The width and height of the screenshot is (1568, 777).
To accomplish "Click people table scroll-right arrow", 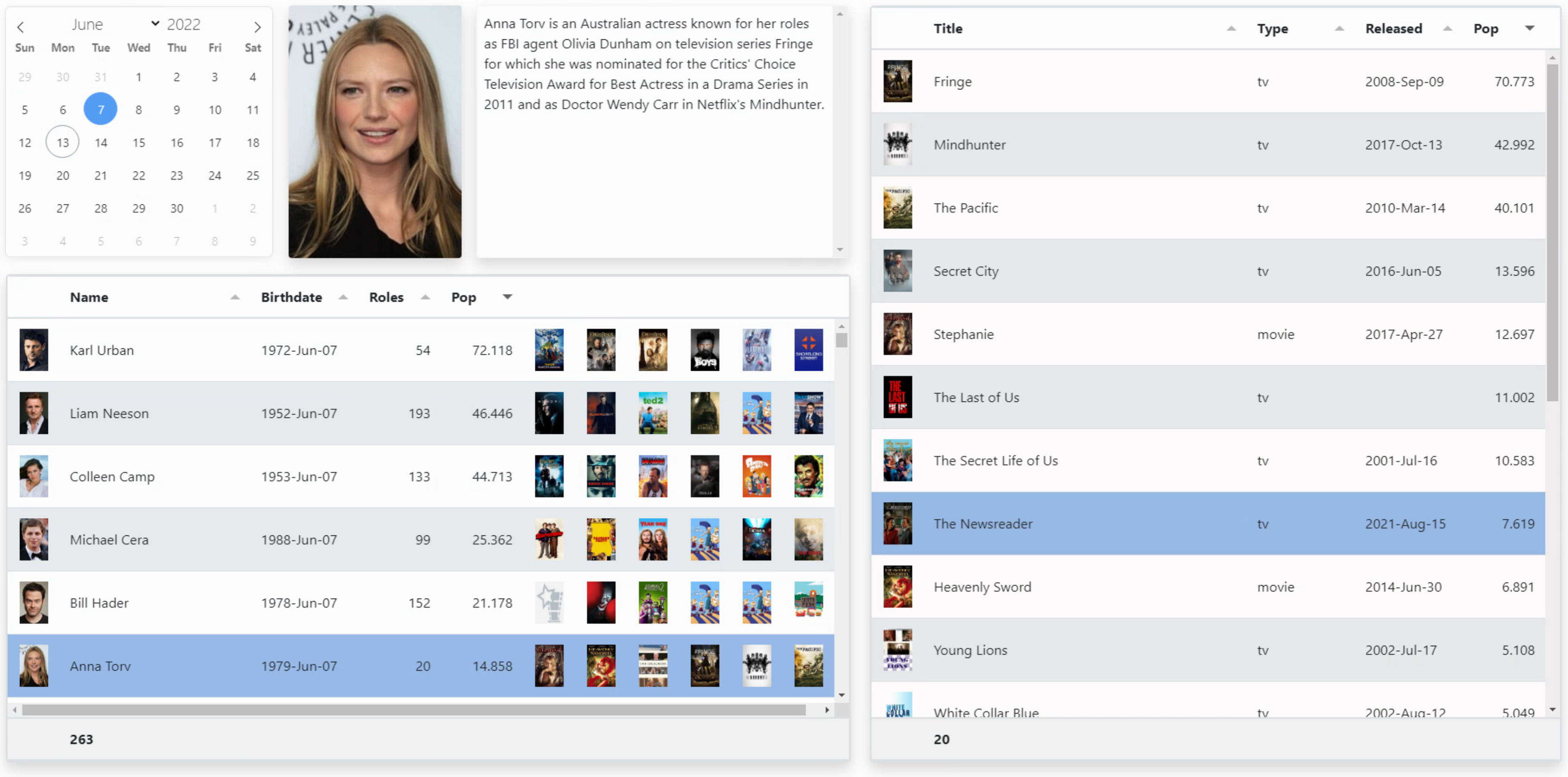I will [x=827, y=710].
